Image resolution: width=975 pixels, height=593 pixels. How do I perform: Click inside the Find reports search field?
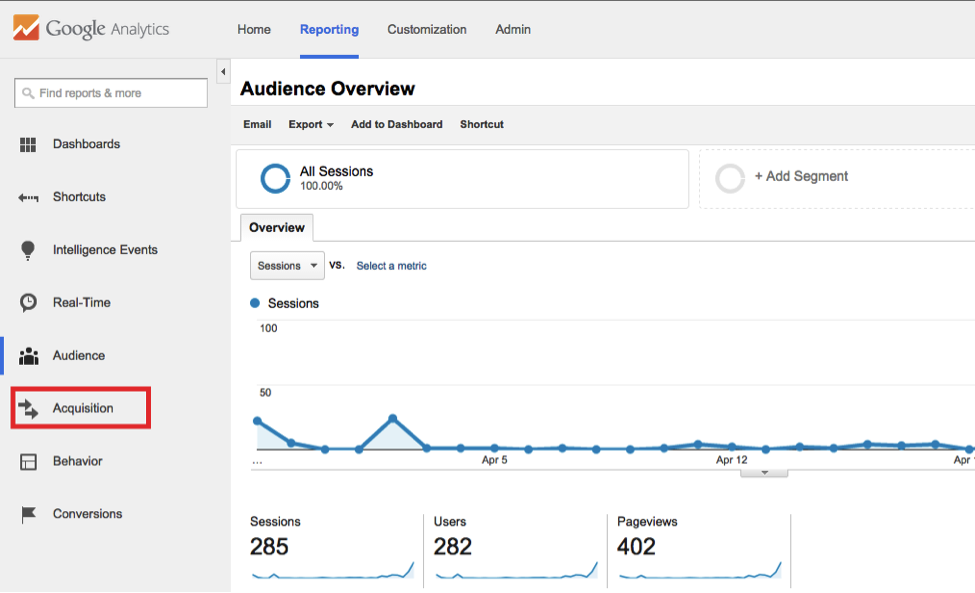click(x=110, y=92)
